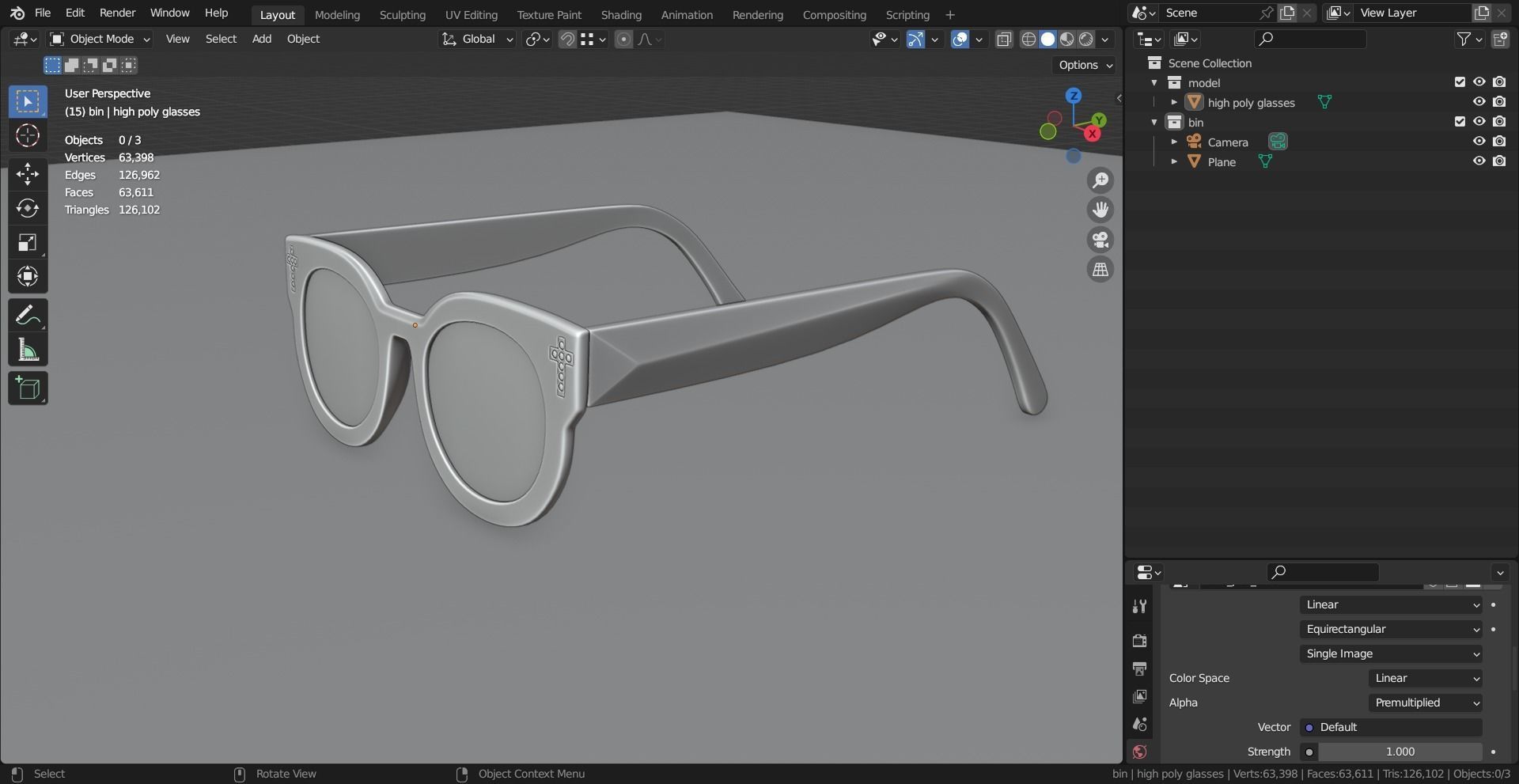Open the Object Mode dropdown
Screen dimensions: 1519x784
[x=100, y=39]
